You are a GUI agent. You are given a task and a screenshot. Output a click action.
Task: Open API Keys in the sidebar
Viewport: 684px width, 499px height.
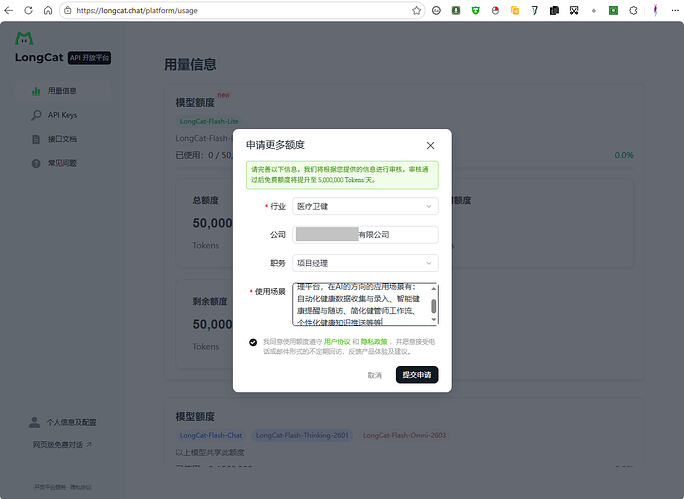pyautogui.click(x=62, y=115)
